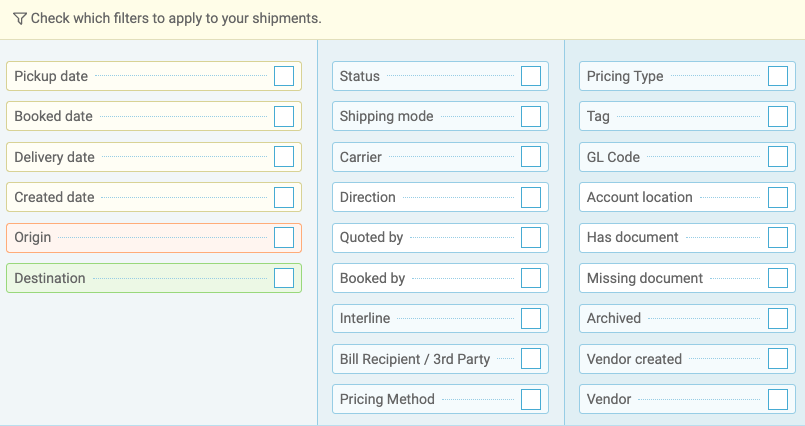Select the Created date filter checkbox
The height and width of the screenshot is (426, 805).
[x=284, y=197]
